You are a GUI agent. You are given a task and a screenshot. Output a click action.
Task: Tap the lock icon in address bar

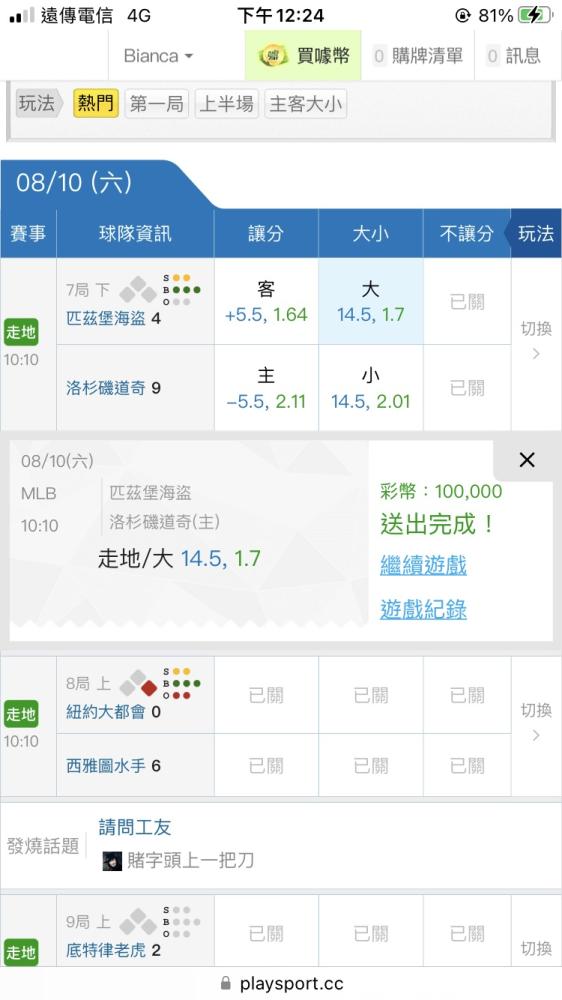click(225, 983)
